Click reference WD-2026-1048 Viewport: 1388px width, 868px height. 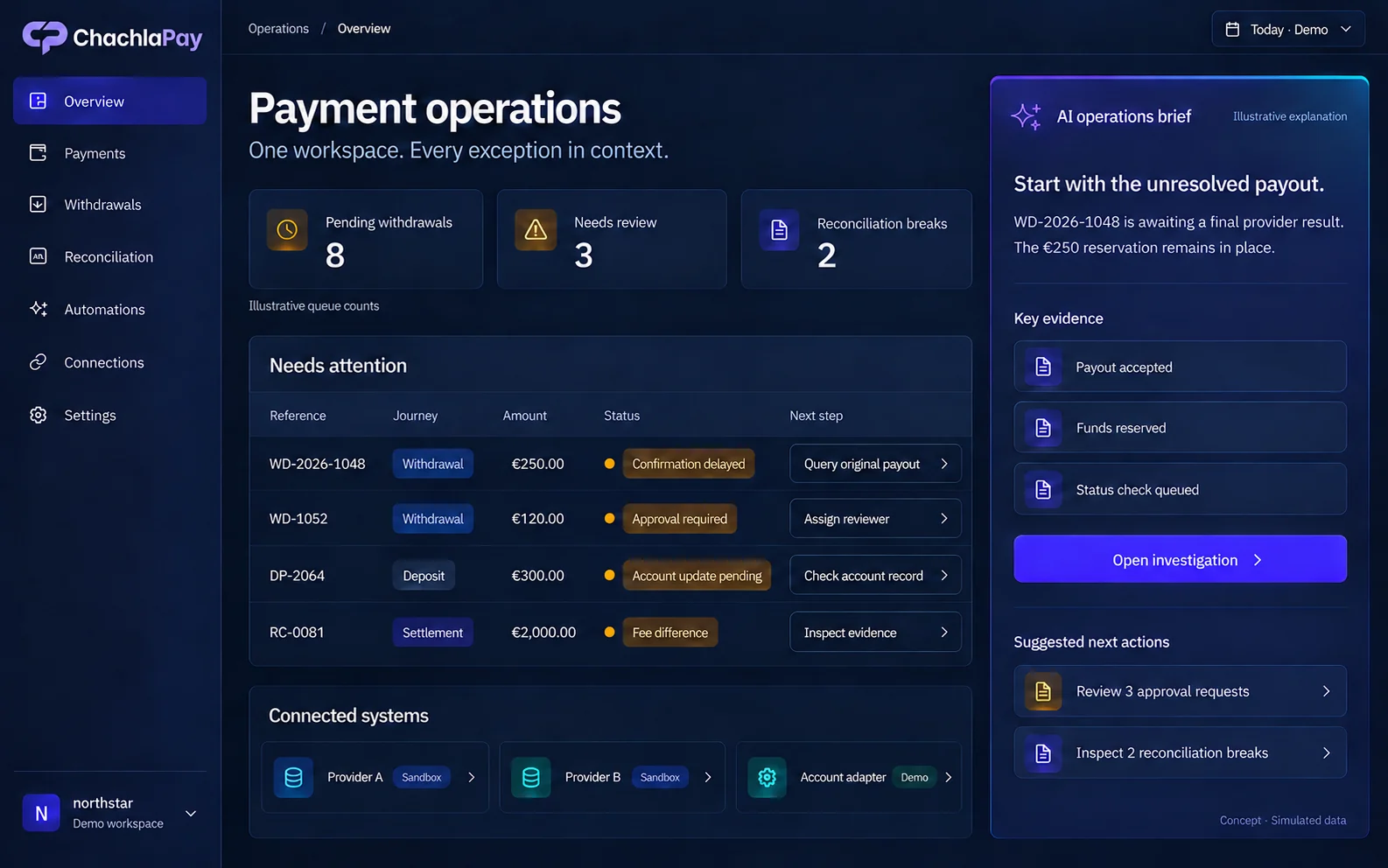coord(318,464)
